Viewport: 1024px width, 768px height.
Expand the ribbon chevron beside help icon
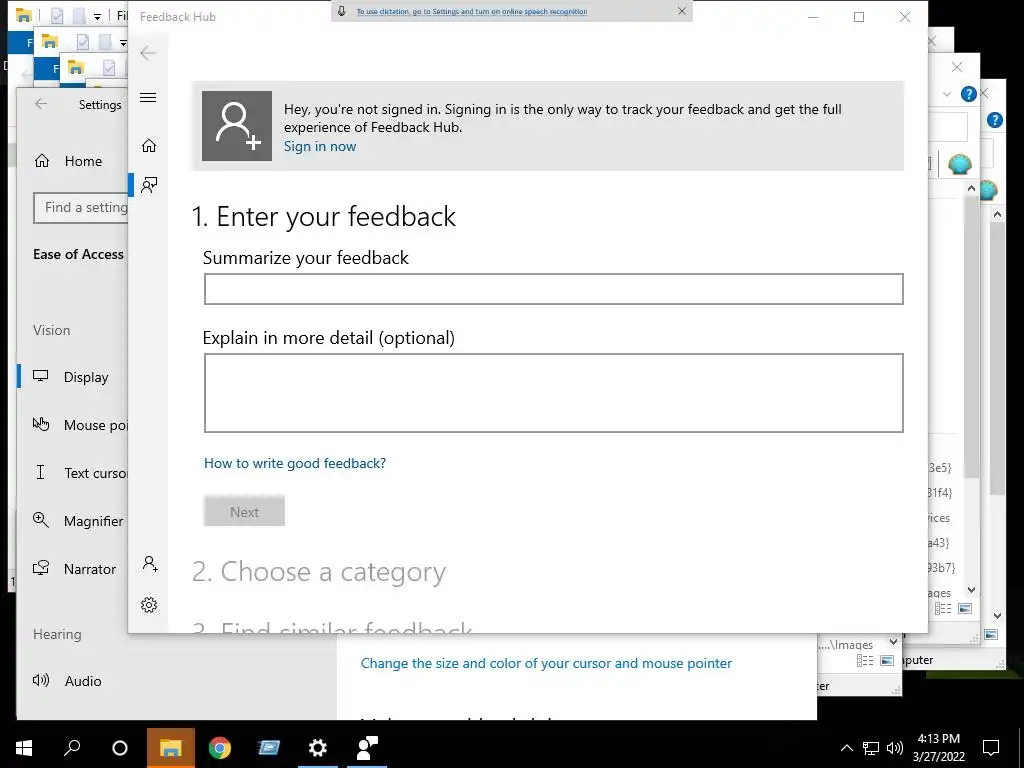coord(946,94)
